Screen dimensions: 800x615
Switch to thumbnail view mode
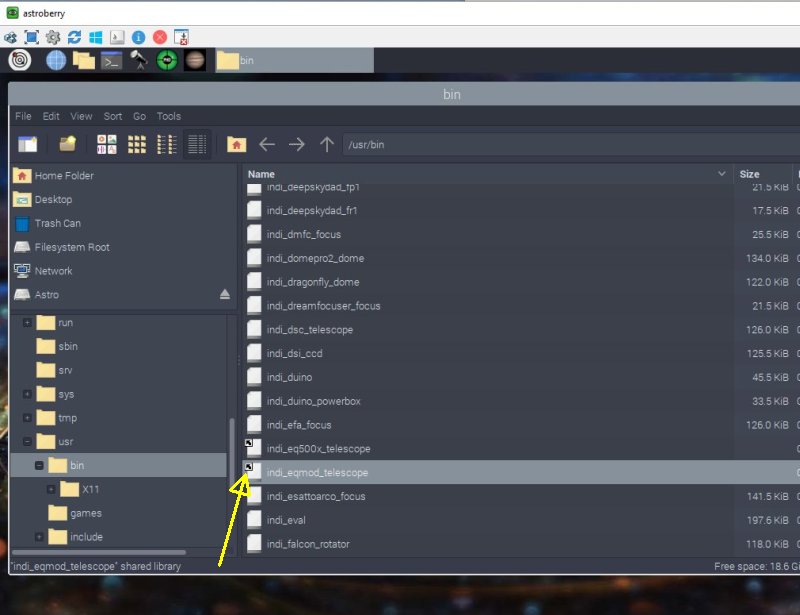[137, 144]
